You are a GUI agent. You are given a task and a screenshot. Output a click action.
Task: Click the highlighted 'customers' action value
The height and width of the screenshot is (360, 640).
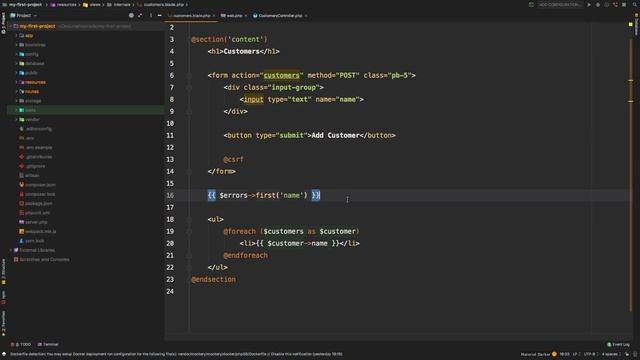[281, 76]
